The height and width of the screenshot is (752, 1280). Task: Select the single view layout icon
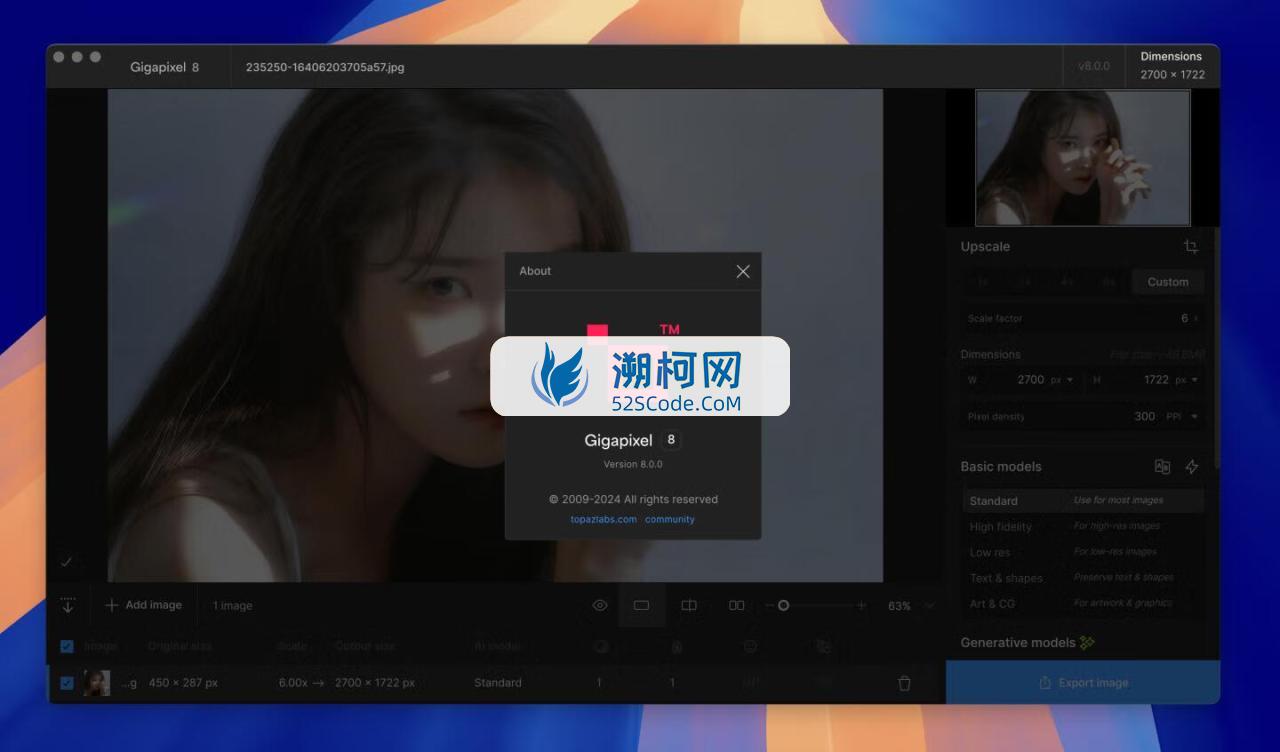[x=642, y=605]
